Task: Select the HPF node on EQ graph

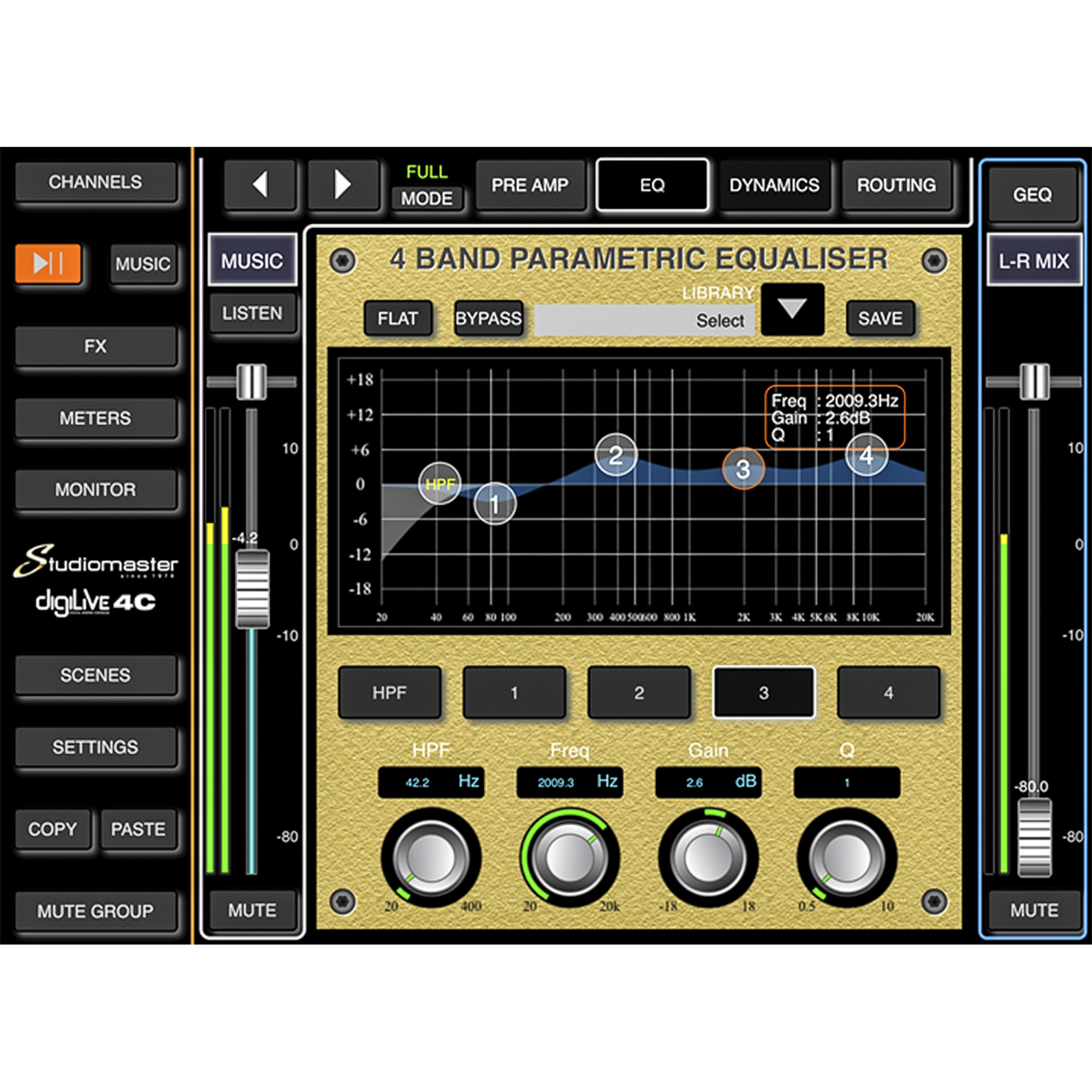Action: click(x=440, y=484)
